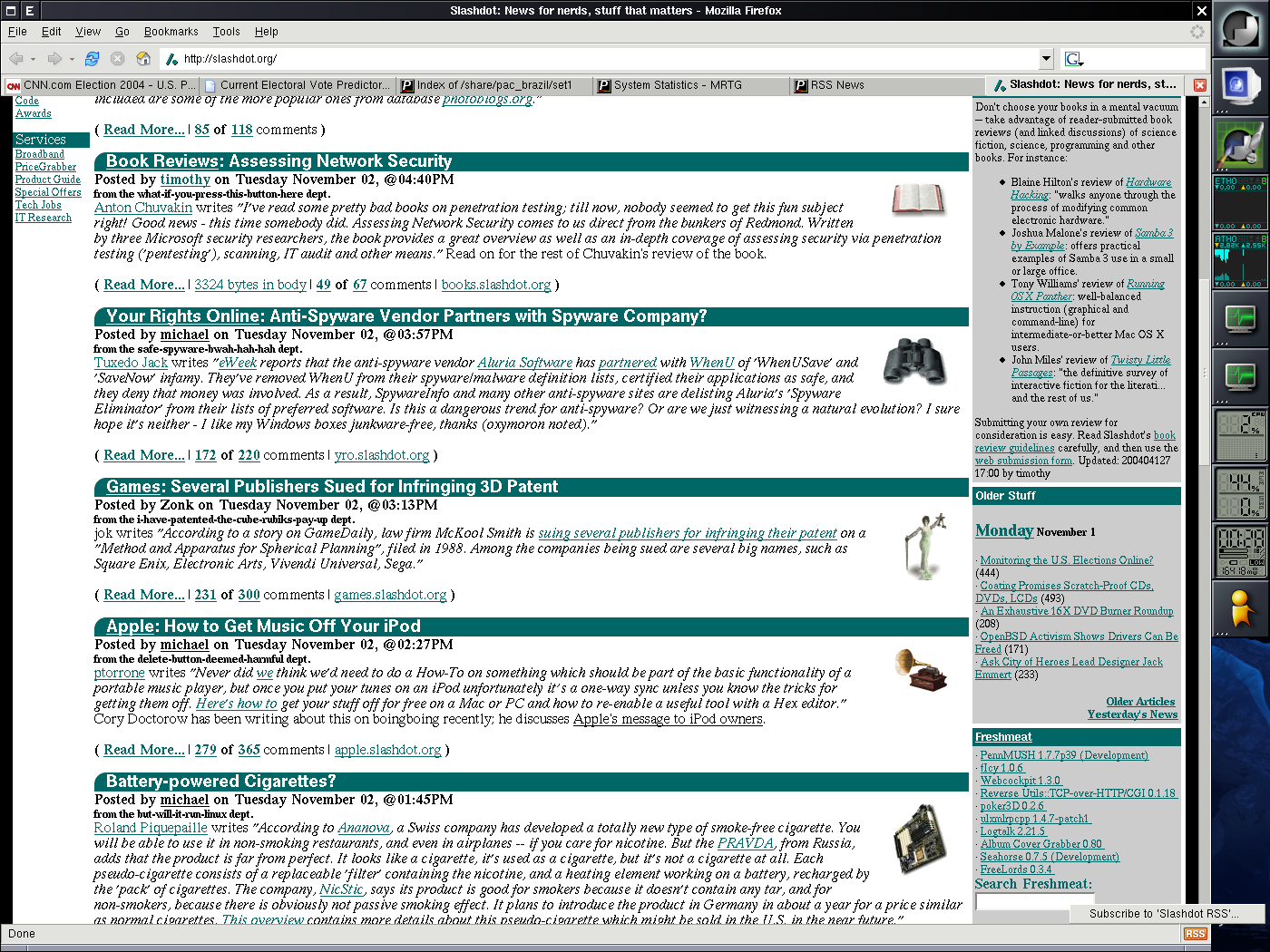This screenshot has height=952, width=1270.
Task: Open the Yesterday's News link
Action: 1132,714
